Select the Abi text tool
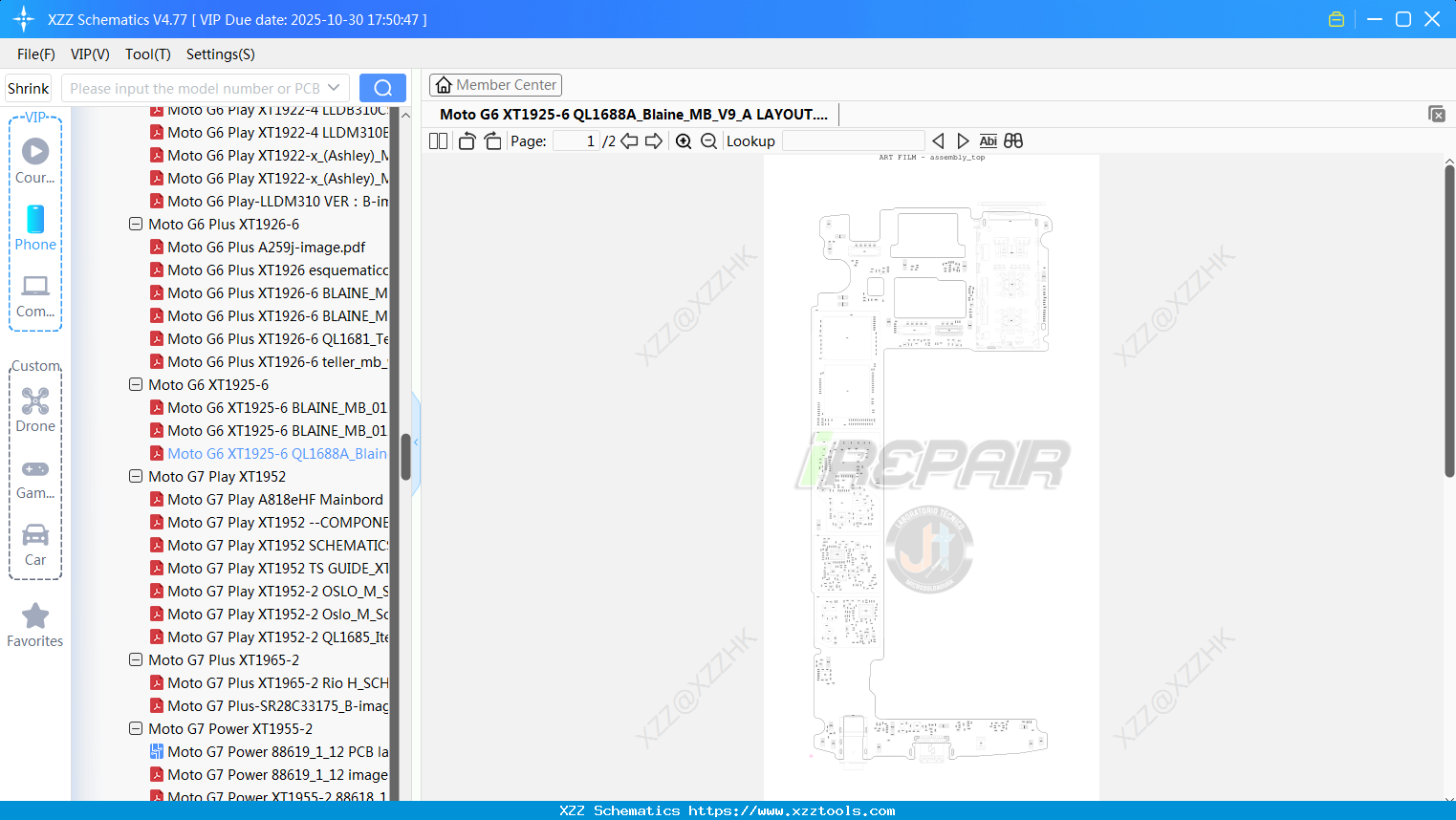 (x=988, y=140)
